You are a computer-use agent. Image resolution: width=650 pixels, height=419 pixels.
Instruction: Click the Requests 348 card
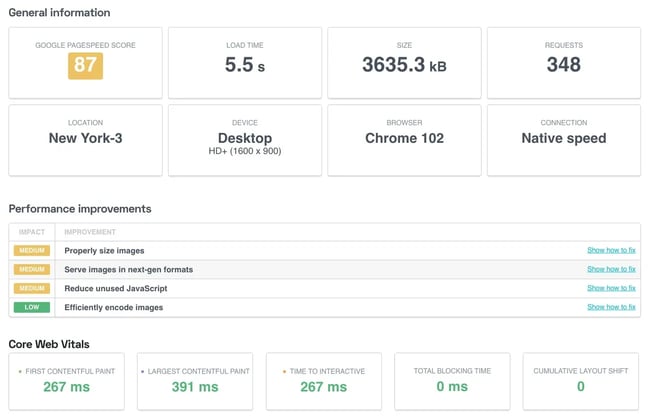pos(563,63)
